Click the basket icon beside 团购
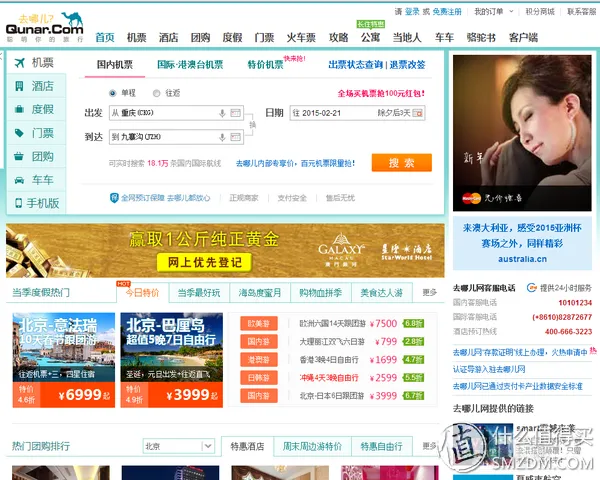The width and height of the screenshot is (600, 480). (19, 156)
